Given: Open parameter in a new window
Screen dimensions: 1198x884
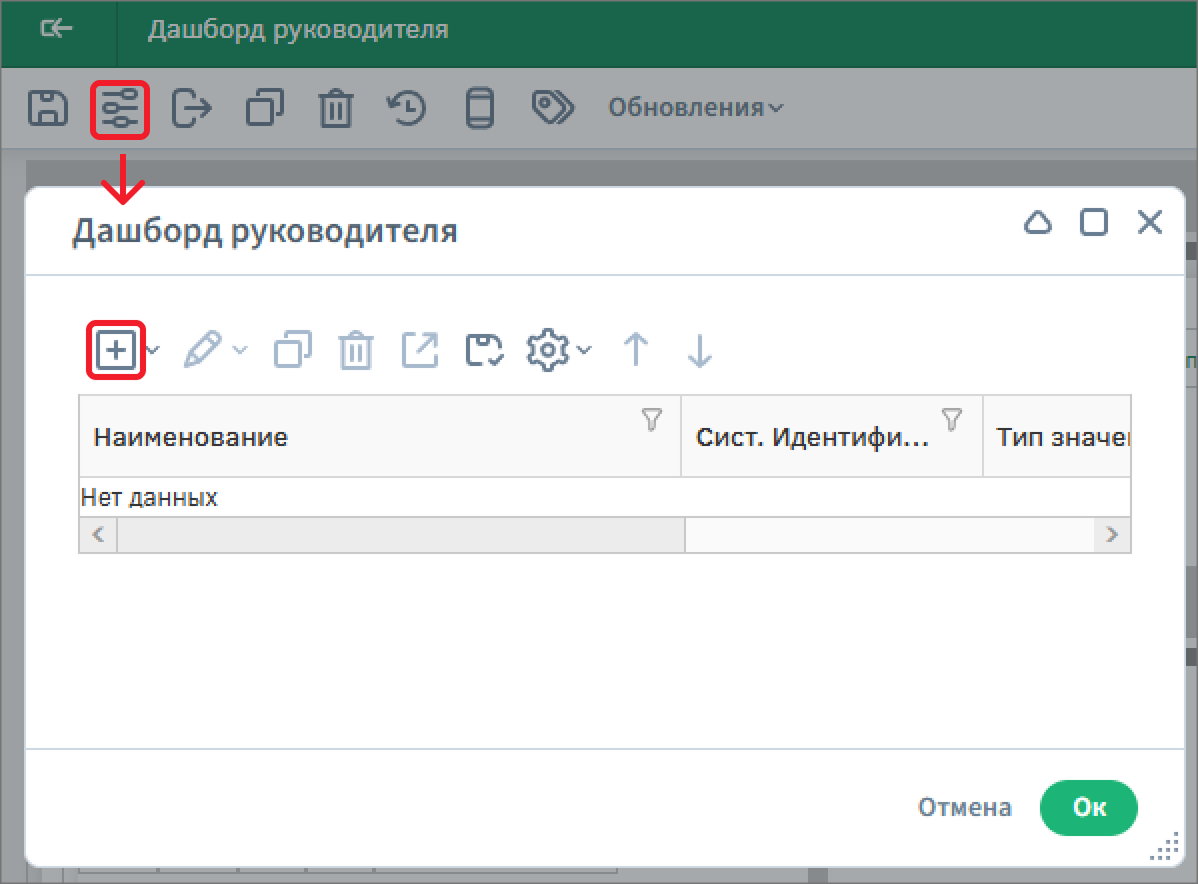Looking at the screenshot, I should point(419,350).
